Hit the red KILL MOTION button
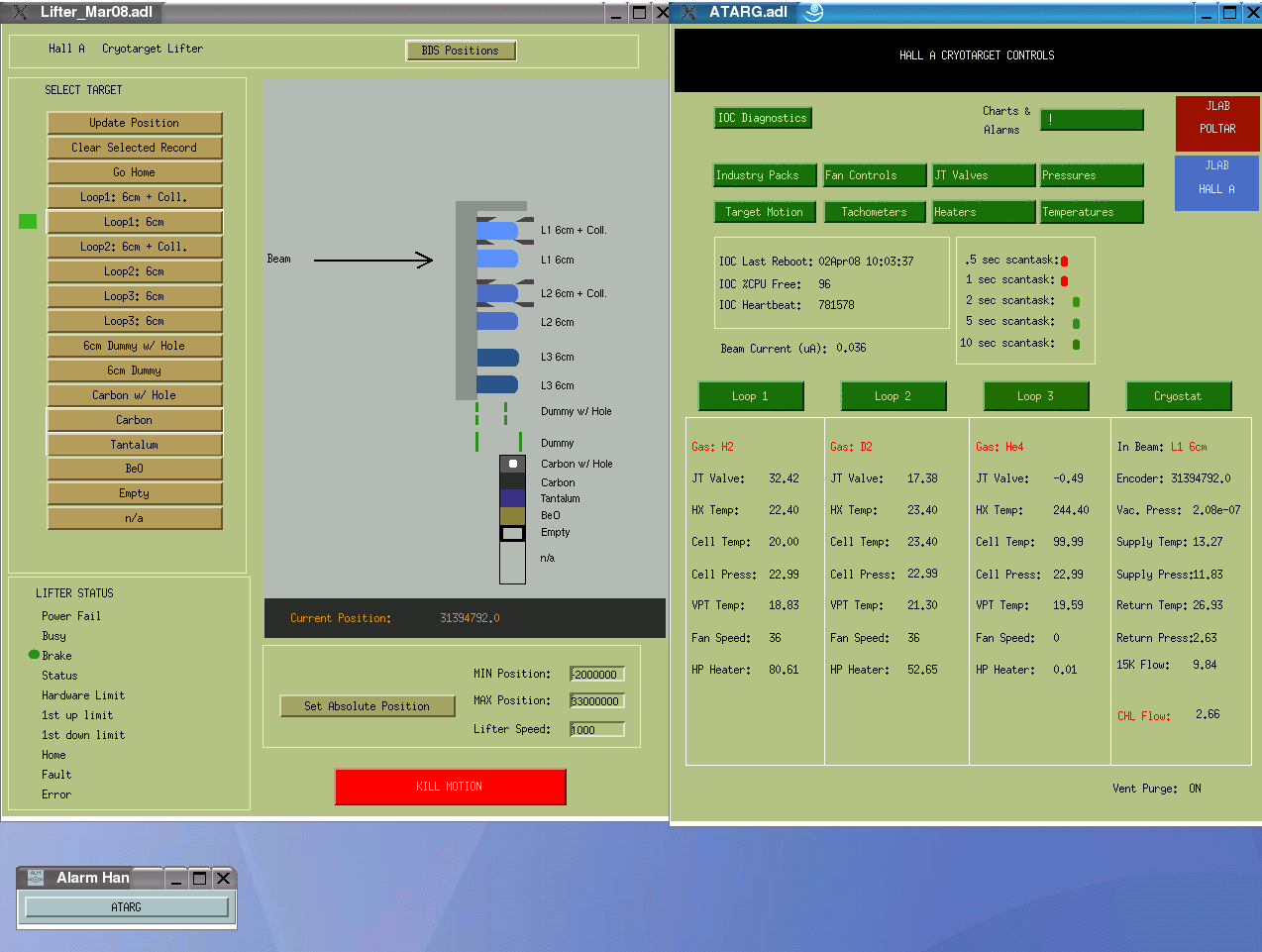Viewport: 1262px width, 952px height. point(450,787)
